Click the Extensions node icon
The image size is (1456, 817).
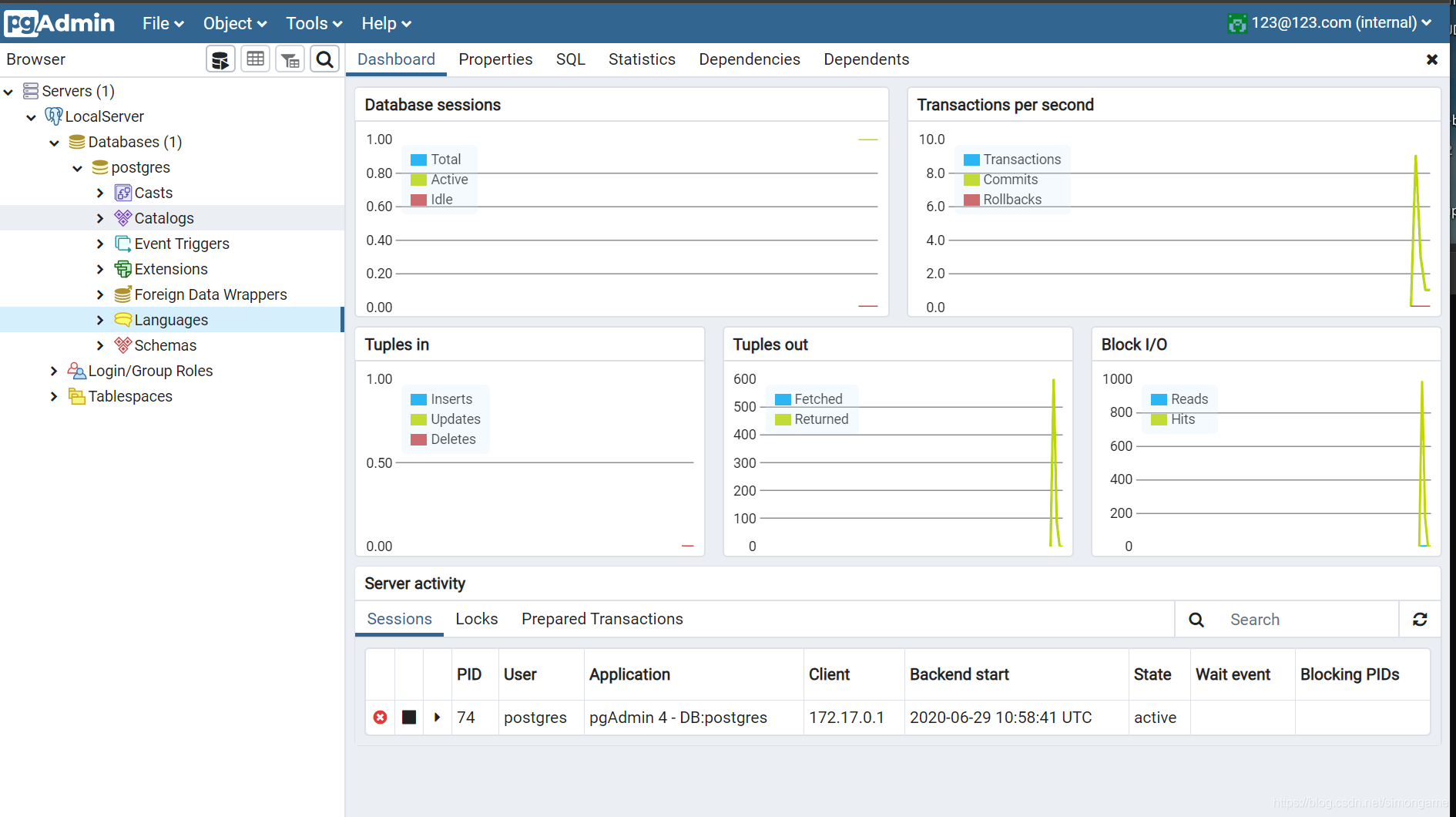click(123, 269)
